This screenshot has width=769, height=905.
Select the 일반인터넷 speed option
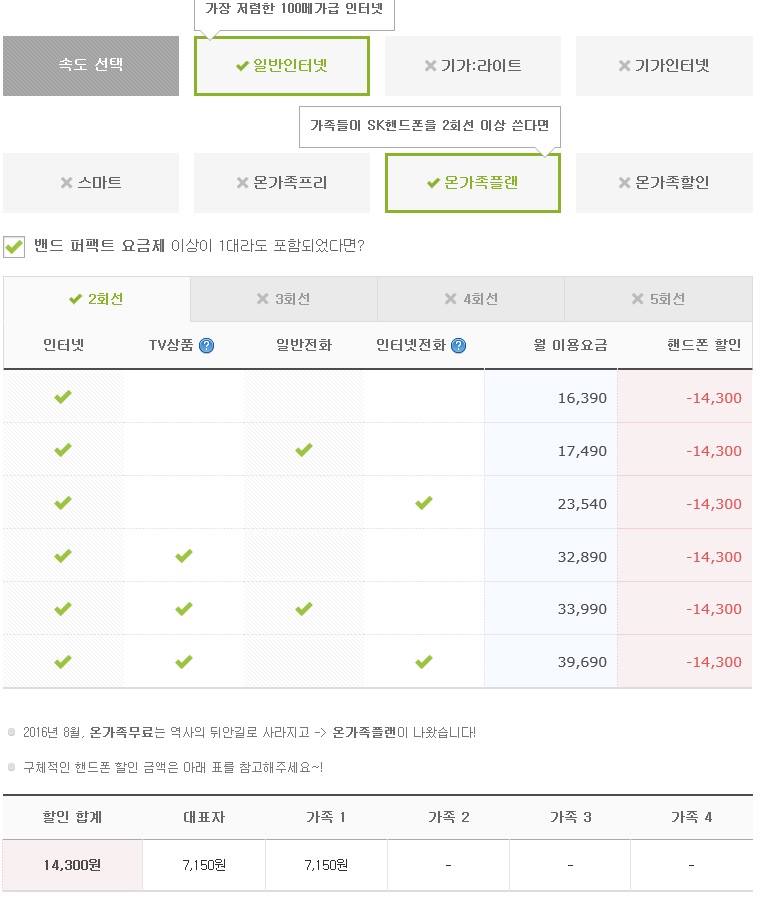281,66
